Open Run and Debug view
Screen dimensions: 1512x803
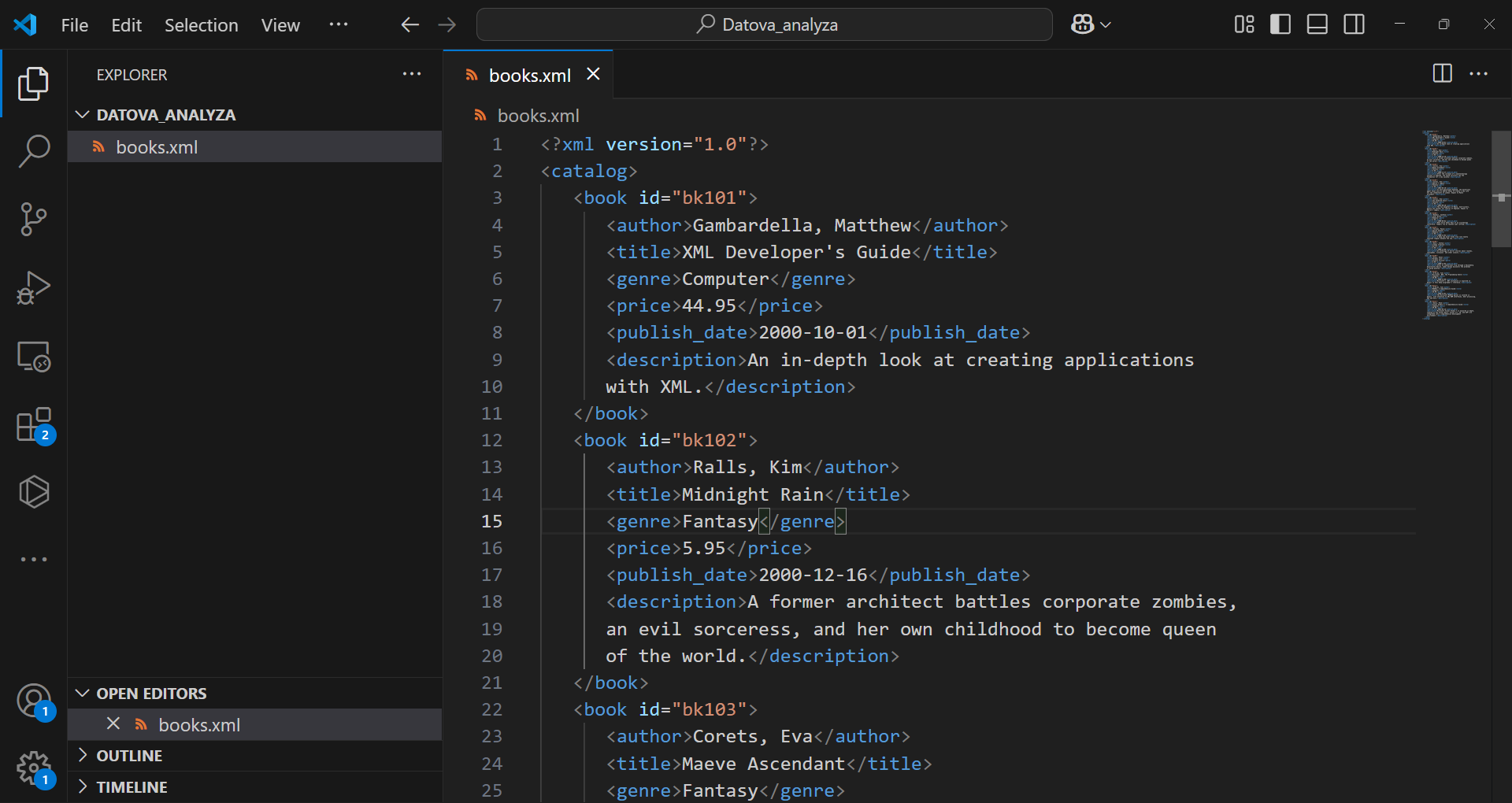(33, 287)
